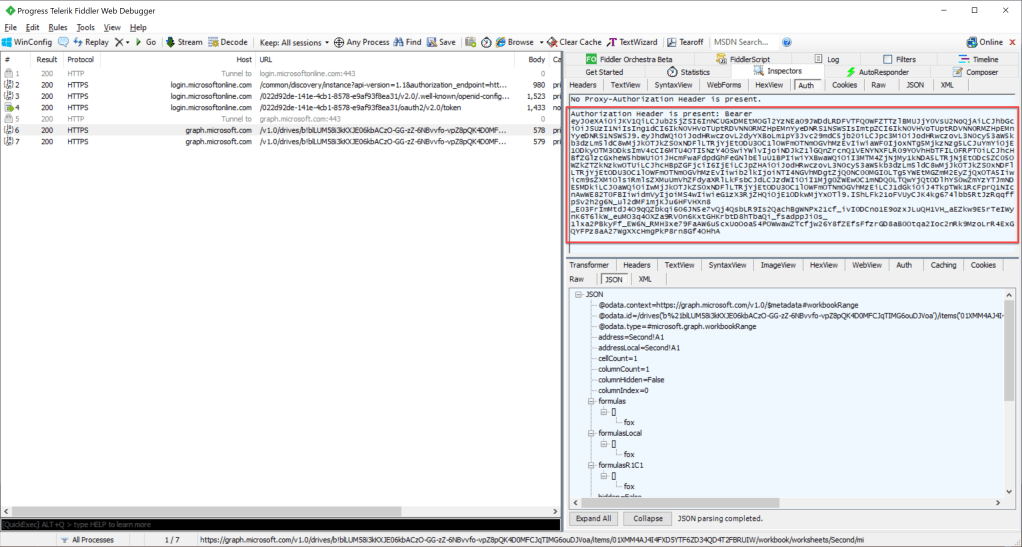Screen dimensions: 1022x547
Task: Collapse the formulasLocal node in JSON tree
Action: tap(591, 433)
